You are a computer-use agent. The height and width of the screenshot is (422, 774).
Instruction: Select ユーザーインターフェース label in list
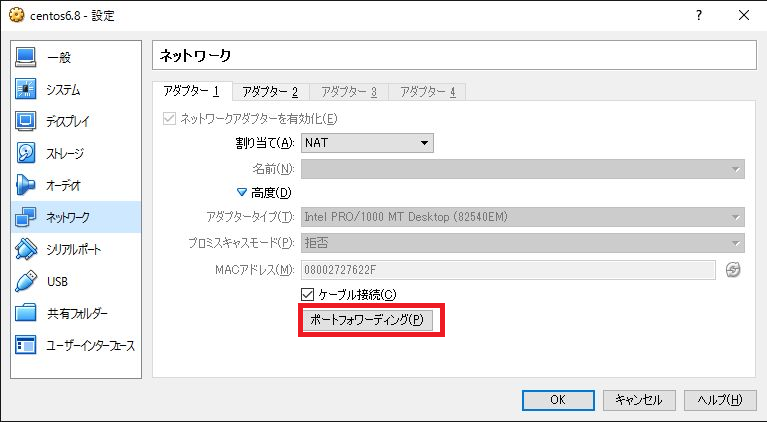[x=90, y=345]
